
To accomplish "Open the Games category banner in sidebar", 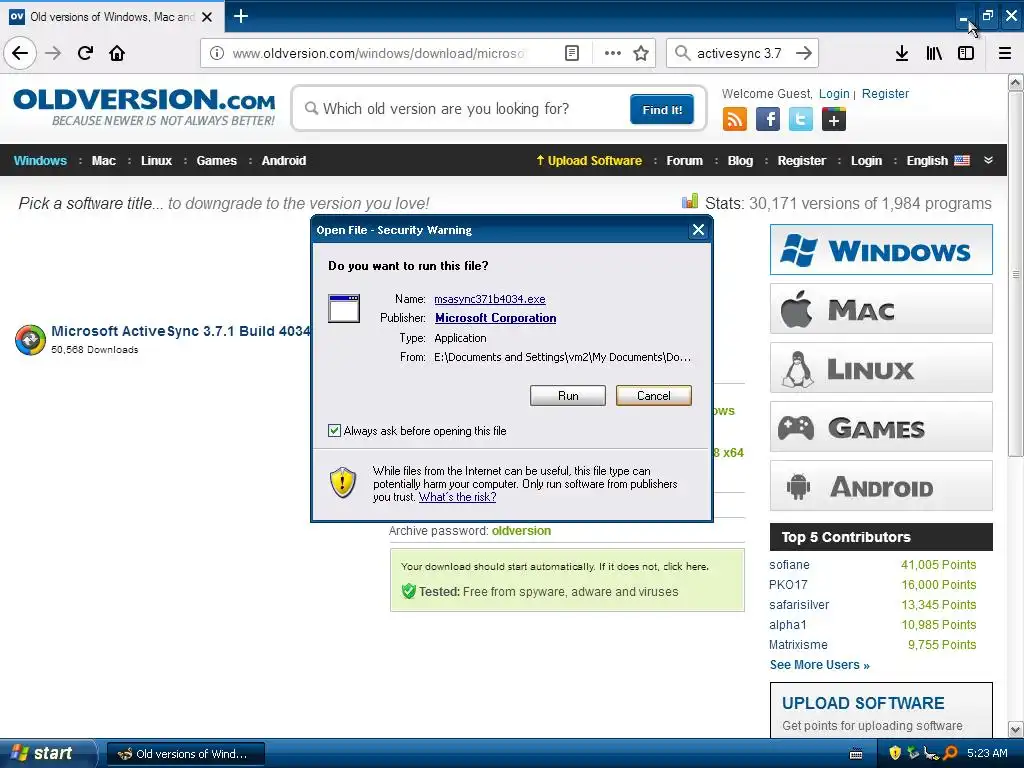I will 881,427.
